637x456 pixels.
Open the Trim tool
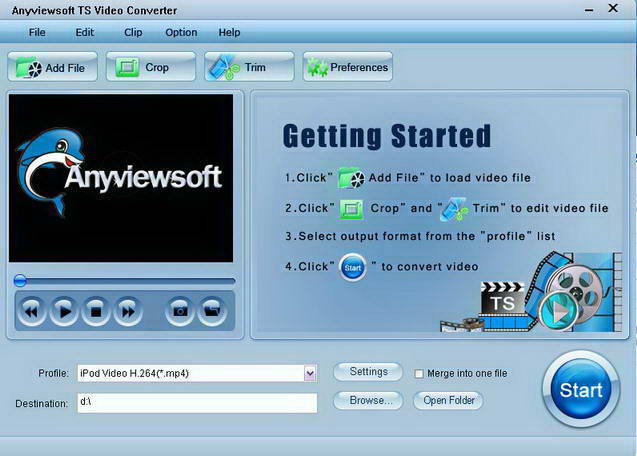click(249, 67)
